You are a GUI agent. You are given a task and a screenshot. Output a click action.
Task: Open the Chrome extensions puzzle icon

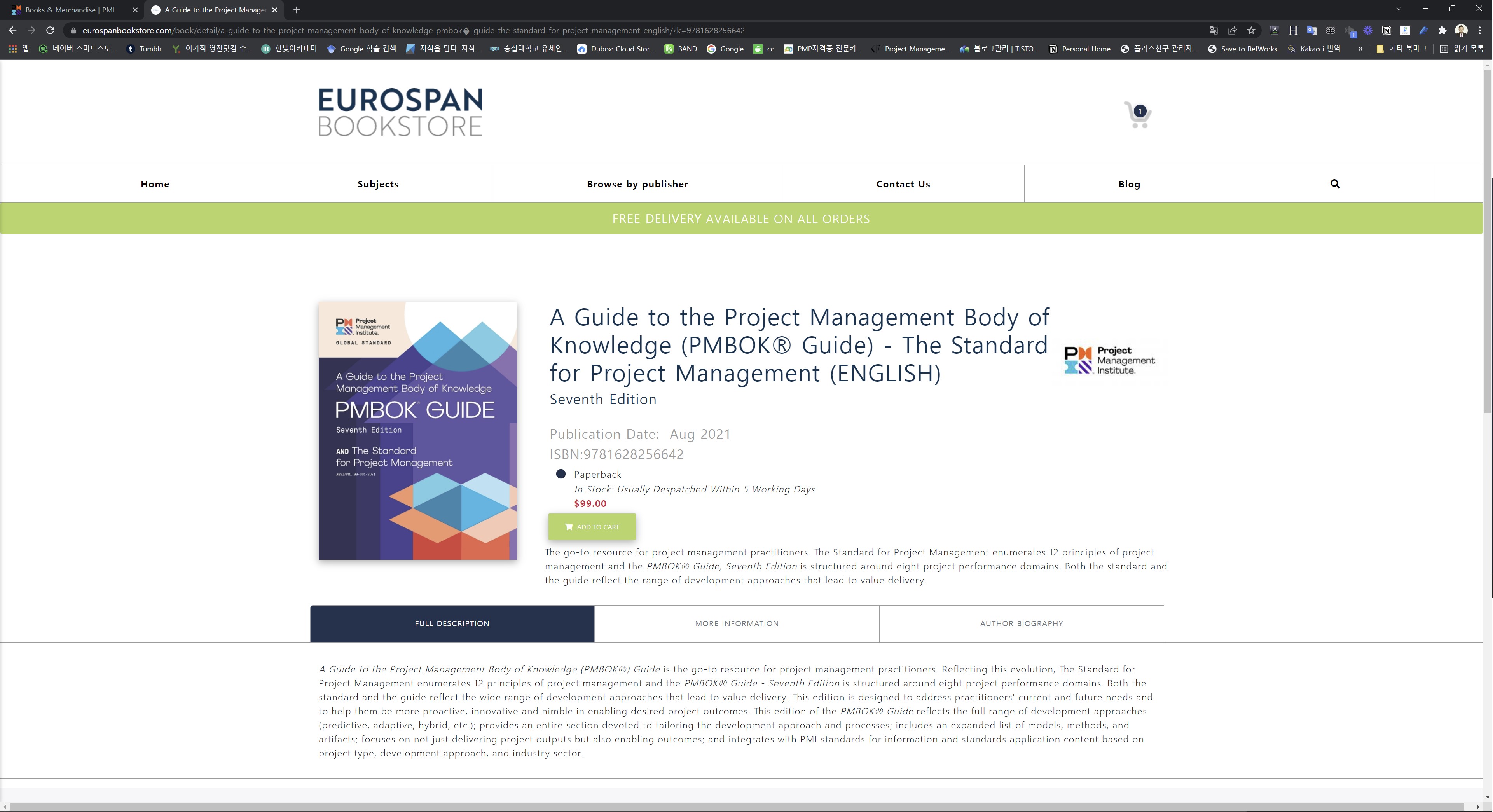(1442, 31)
